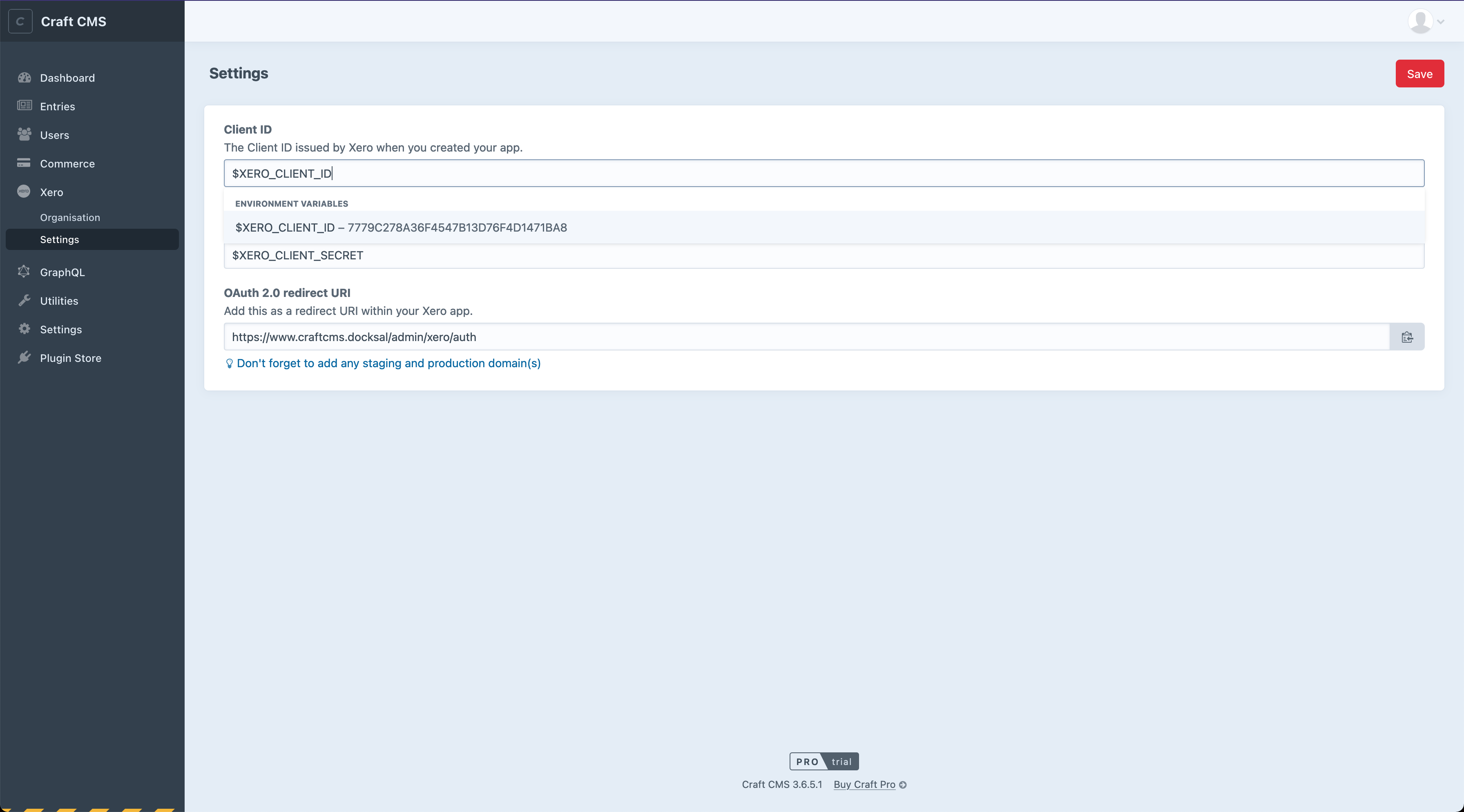The image size is (1464, 812).
Task: Click the Commerce credit card icon
Action: tap(24, 163)
